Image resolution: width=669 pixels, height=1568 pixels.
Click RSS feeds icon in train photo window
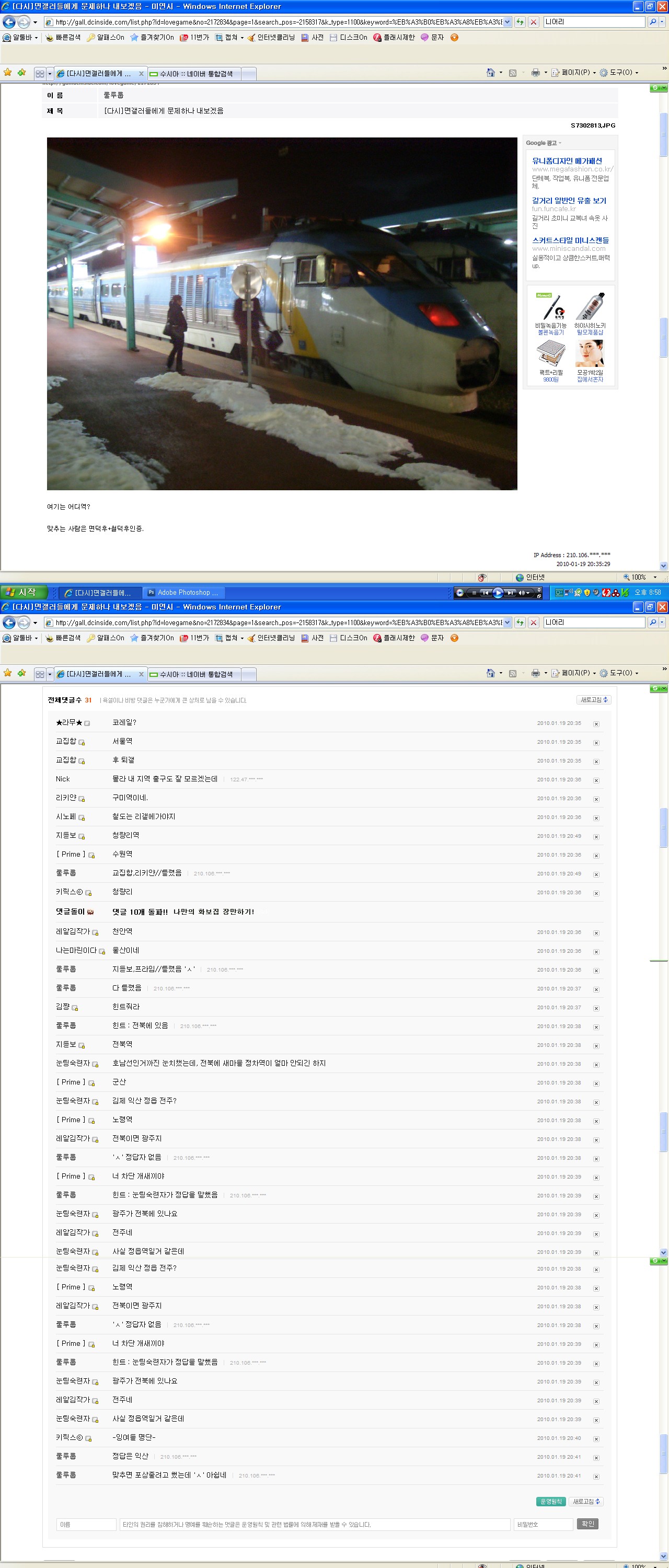pos(513,73)
